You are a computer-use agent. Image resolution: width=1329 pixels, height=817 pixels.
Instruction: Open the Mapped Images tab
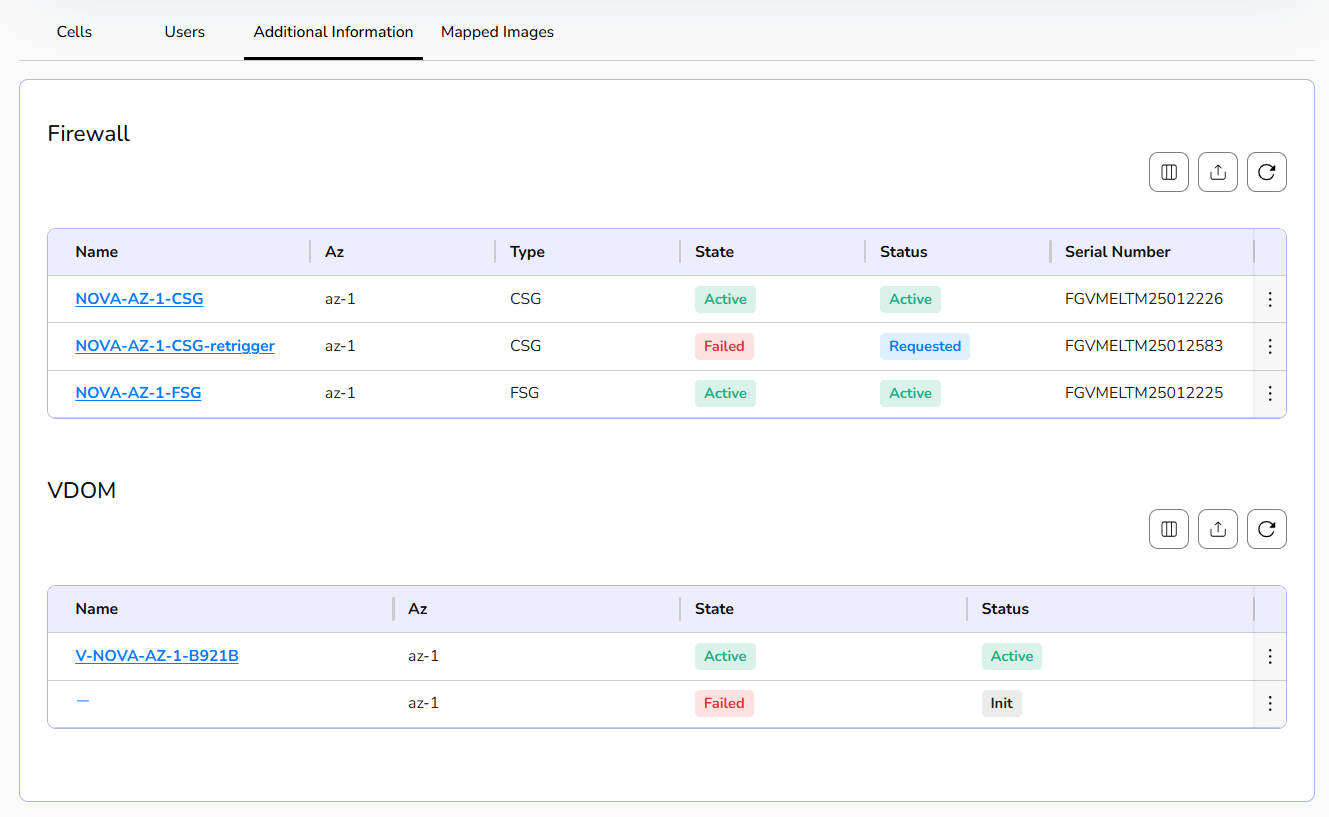(x=497, y=32)
